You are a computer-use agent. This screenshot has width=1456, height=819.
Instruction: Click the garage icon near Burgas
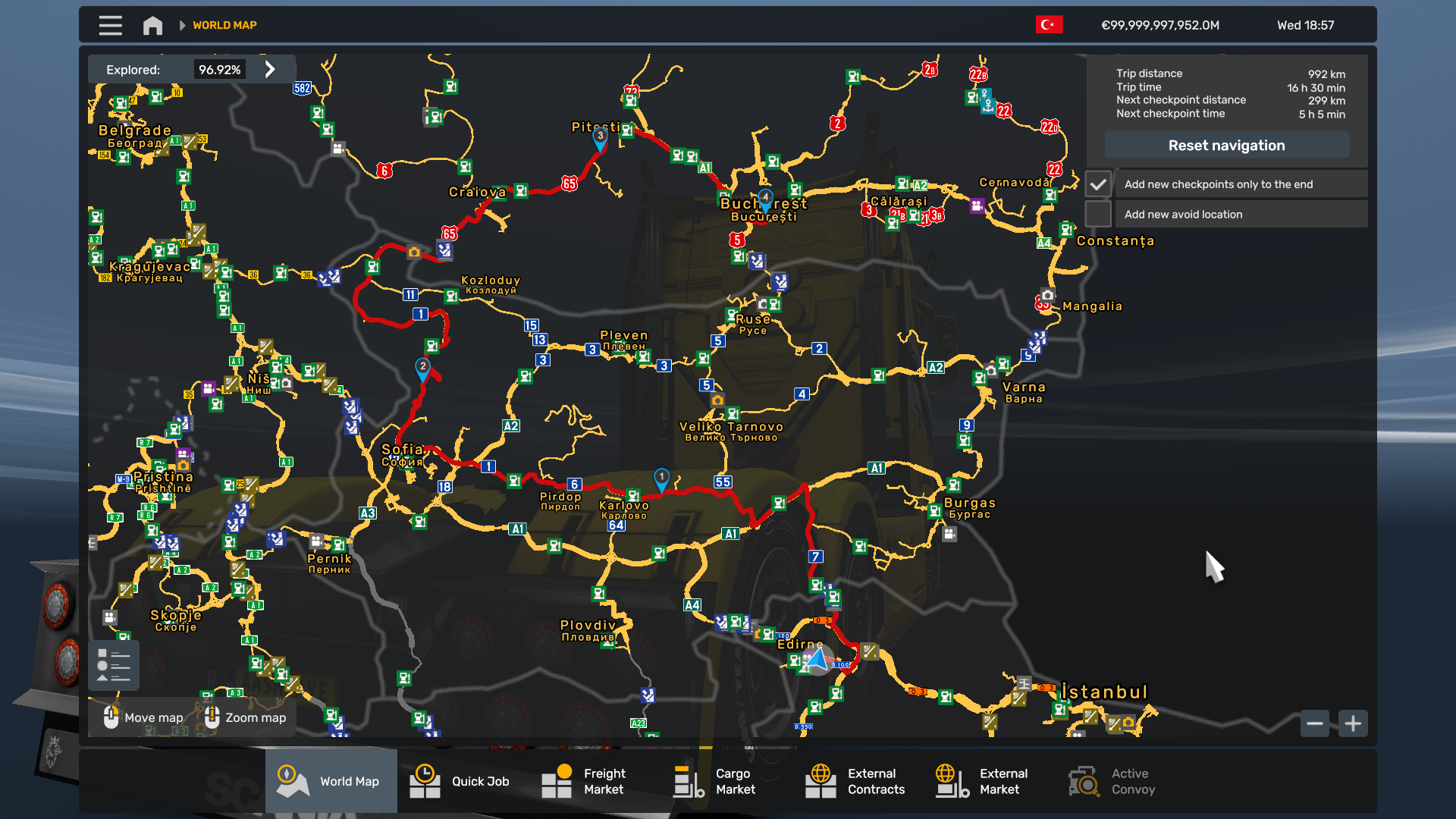coord(949,534)
